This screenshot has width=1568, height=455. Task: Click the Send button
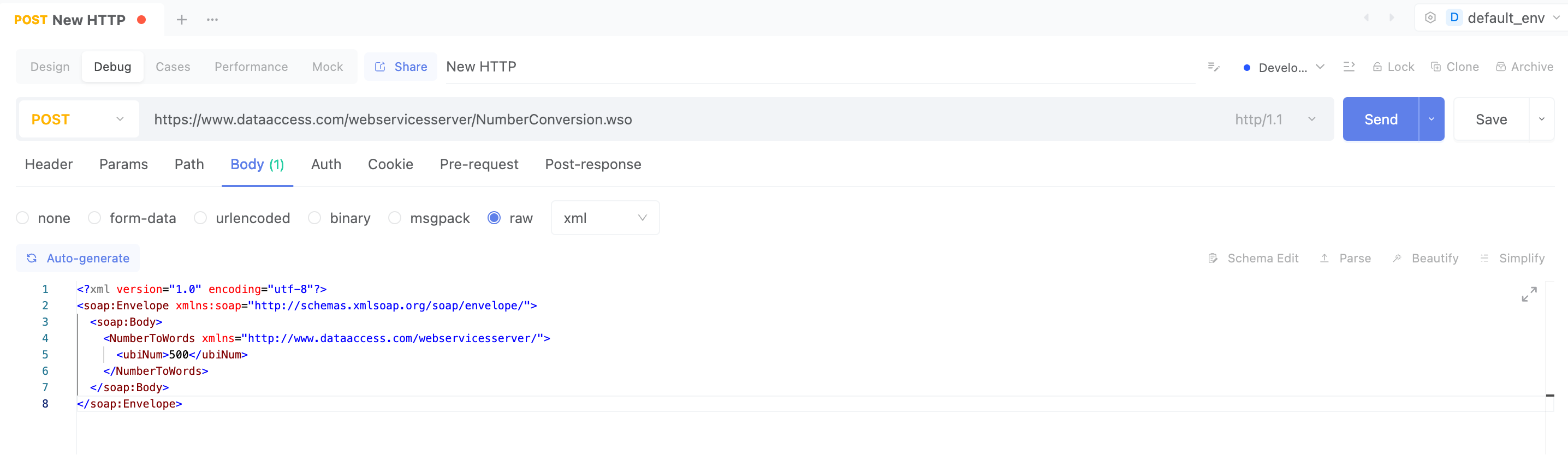coord(1381,119)
